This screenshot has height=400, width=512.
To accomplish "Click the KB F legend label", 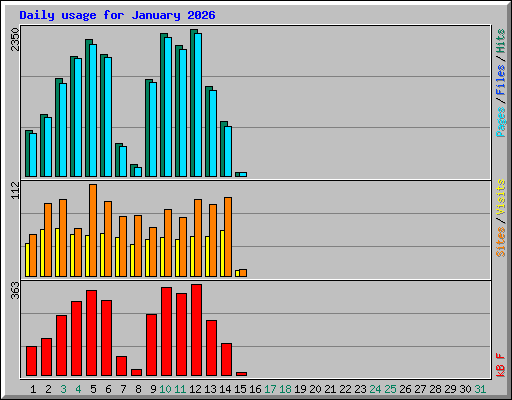I will pos(501,365).
